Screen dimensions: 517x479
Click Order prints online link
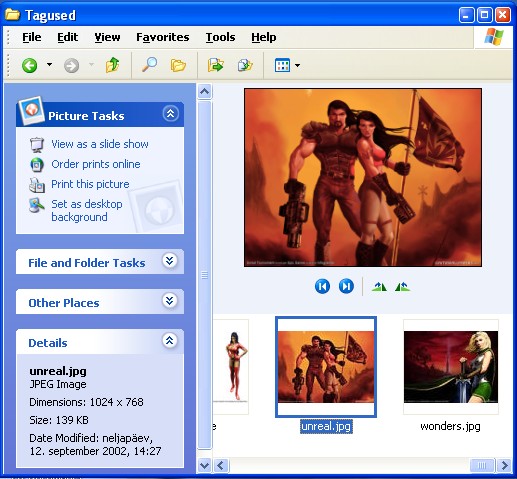coord(96,164)
